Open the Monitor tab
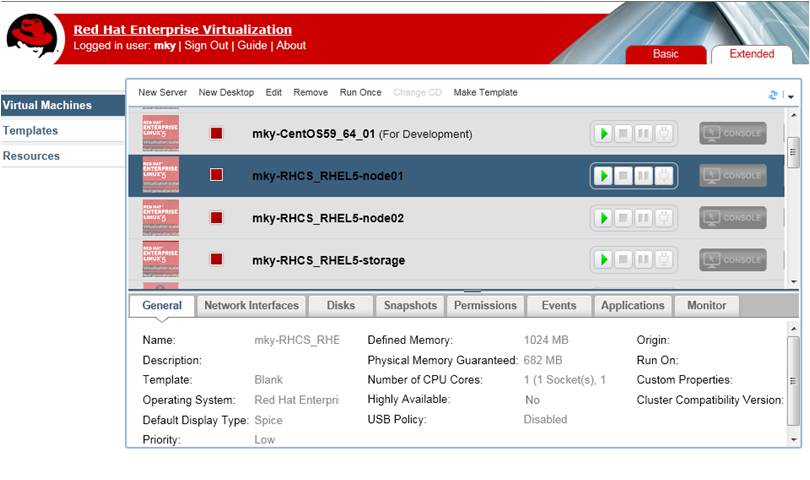 click(707, 305)
